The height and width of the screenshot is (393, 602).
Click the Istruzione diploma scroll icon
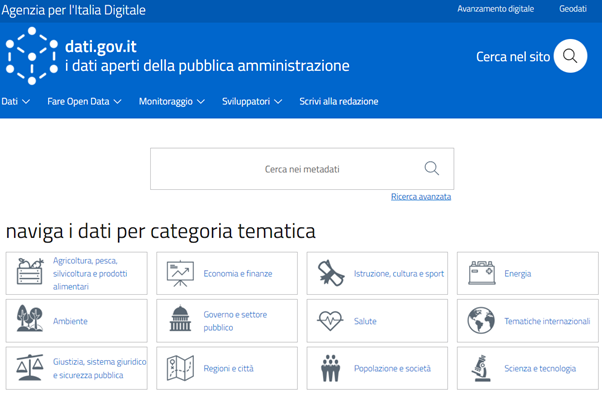click(331, 273)
